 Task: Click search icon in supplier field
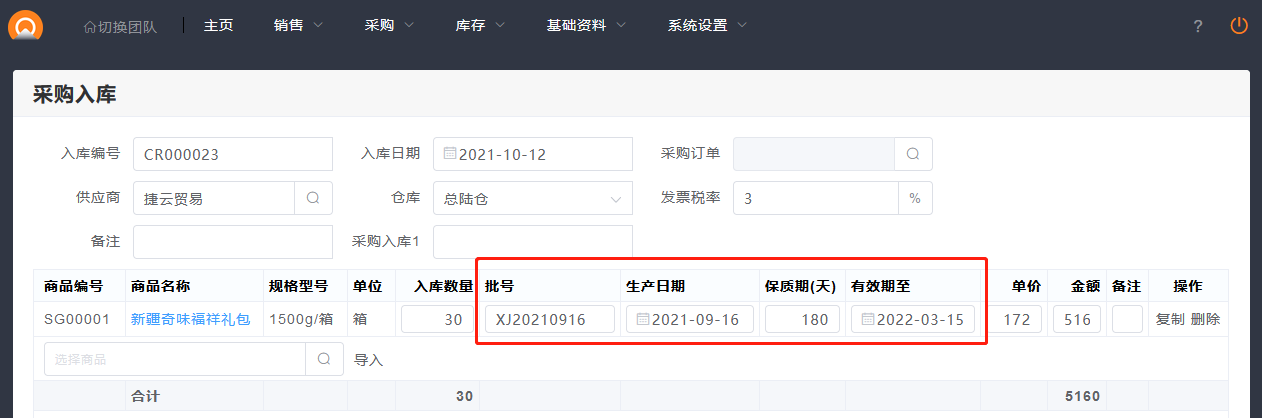(x=313, y=198)
